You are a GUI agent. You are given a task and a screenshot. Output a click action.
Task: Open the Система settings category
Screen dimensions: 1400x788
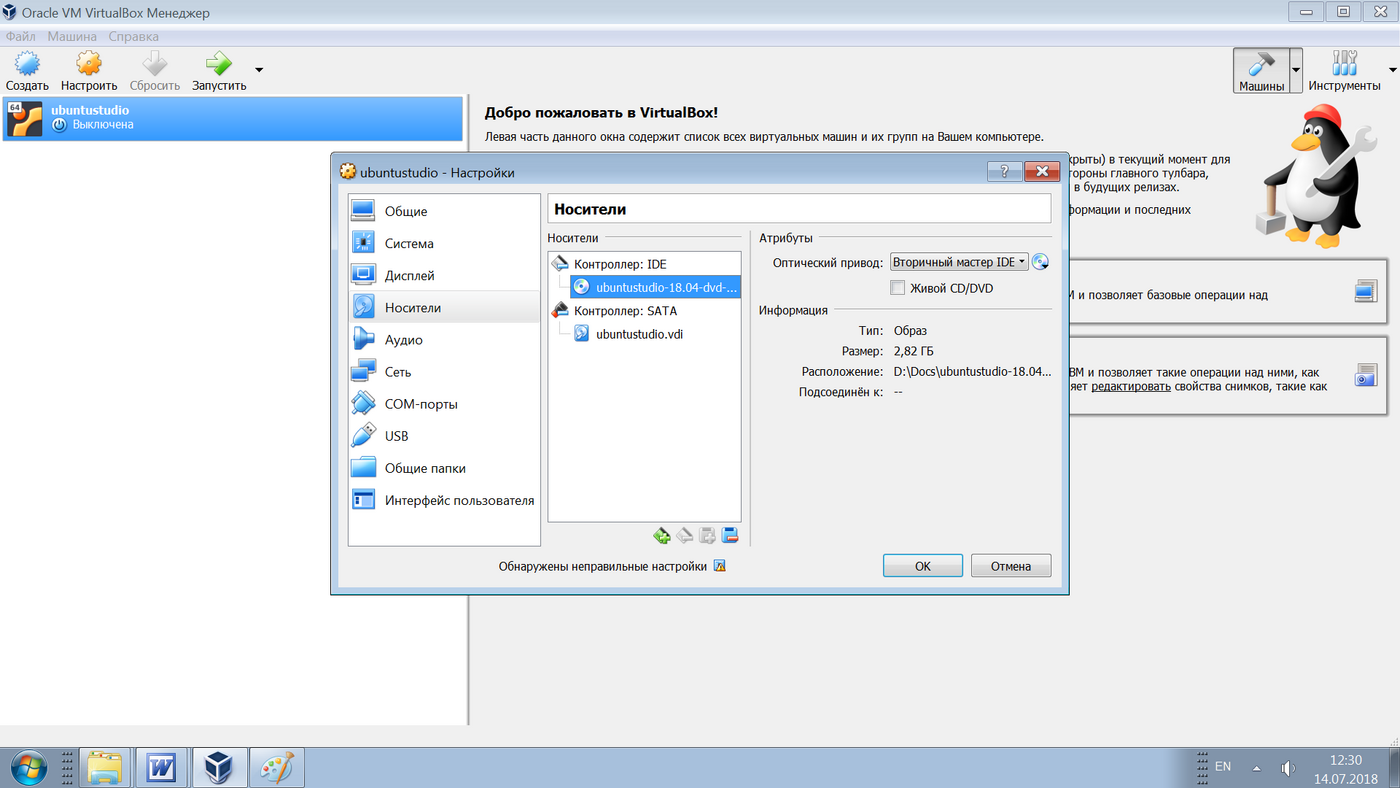tap(444, 243)
